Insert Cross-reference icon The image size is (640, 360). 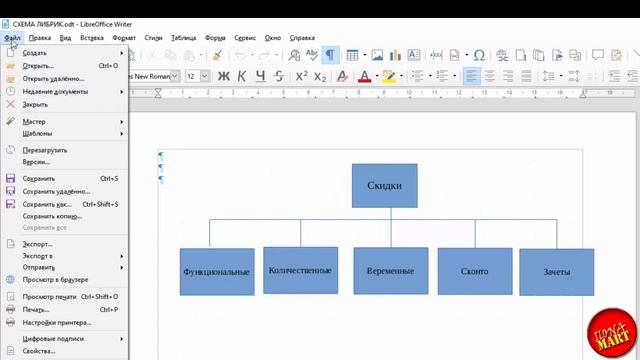click(x=575, y=55)
